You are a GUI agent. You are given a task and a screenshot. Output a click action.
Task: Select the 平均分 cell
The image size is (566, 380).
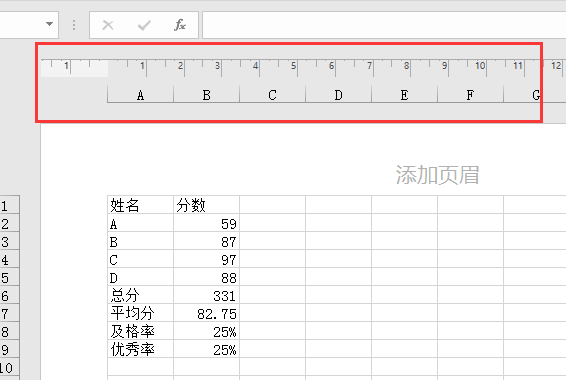[140, 313]
